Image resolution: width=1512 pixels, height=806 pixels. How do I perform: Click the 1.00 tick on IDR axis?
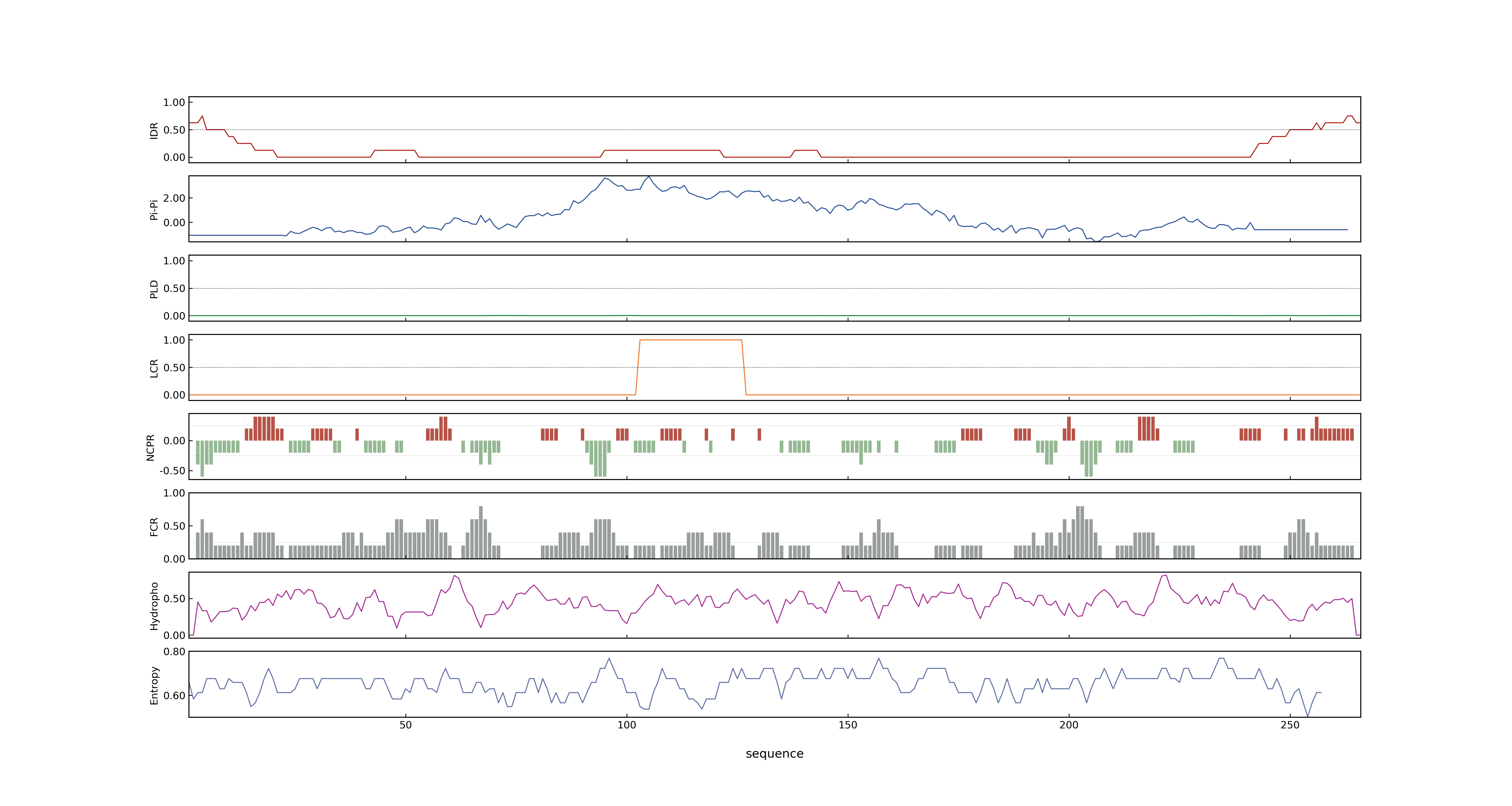click(x=174, y=103)
